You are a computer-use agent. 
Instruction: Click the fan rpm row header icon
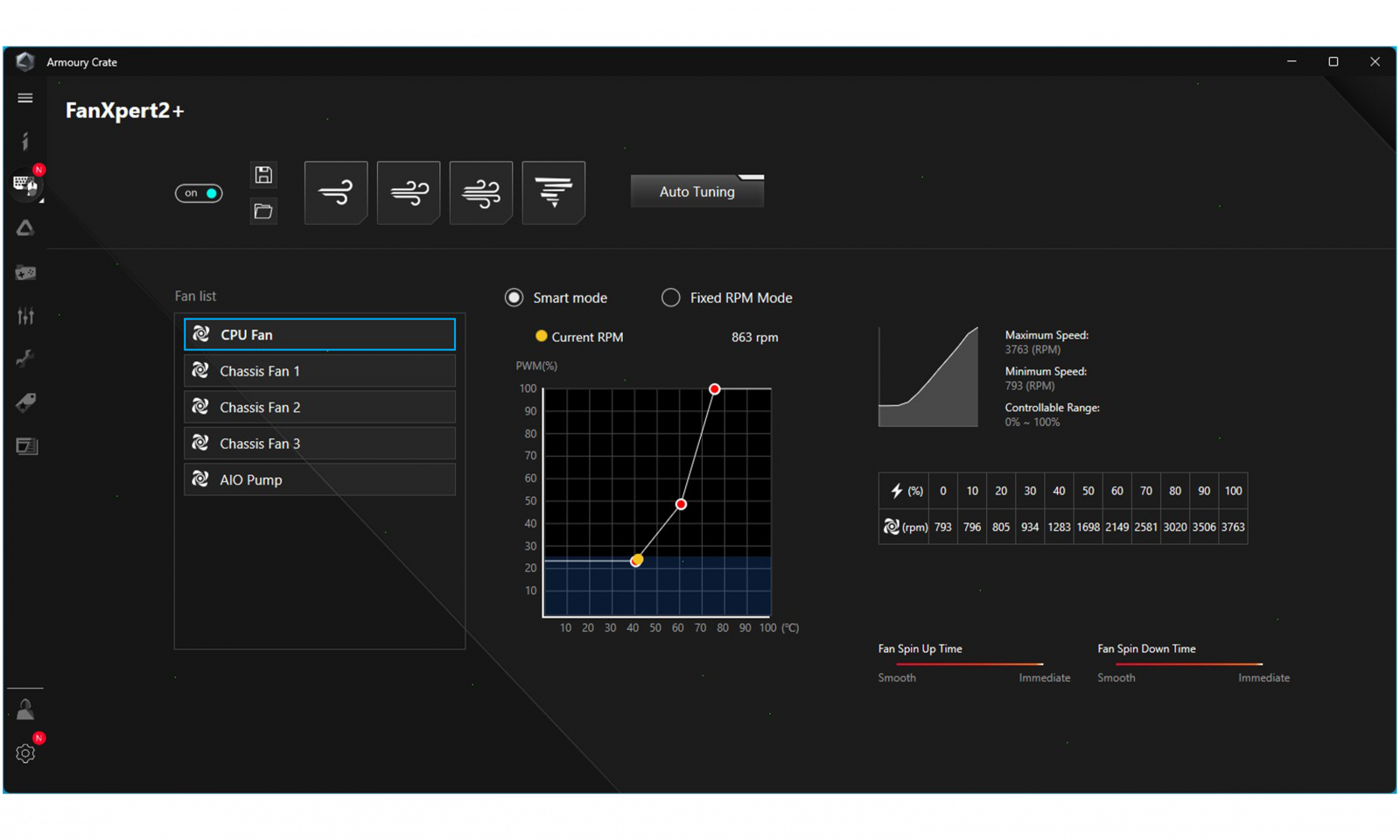(x=891, y=527)
